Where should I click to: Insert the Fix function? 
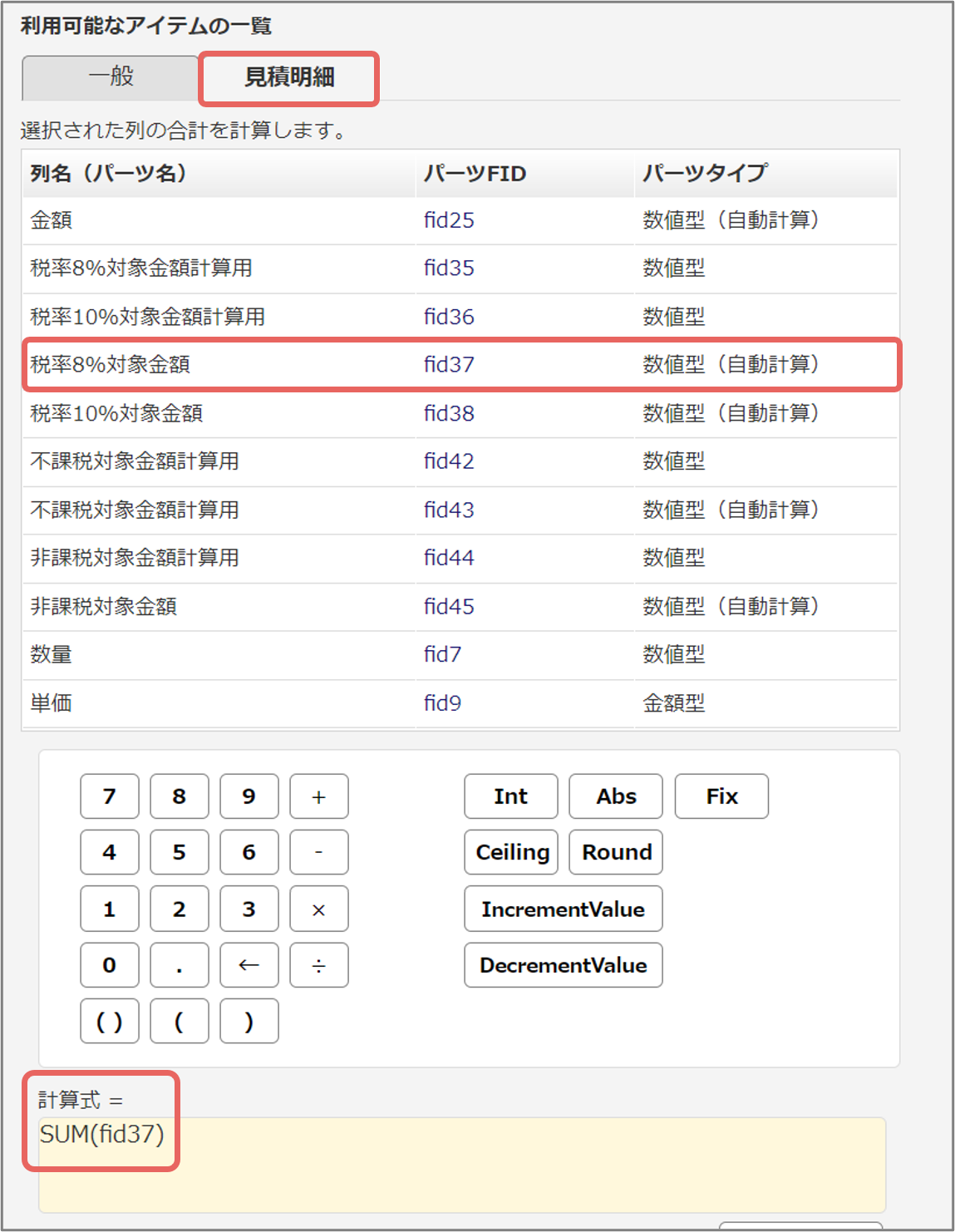click(721, 796)
